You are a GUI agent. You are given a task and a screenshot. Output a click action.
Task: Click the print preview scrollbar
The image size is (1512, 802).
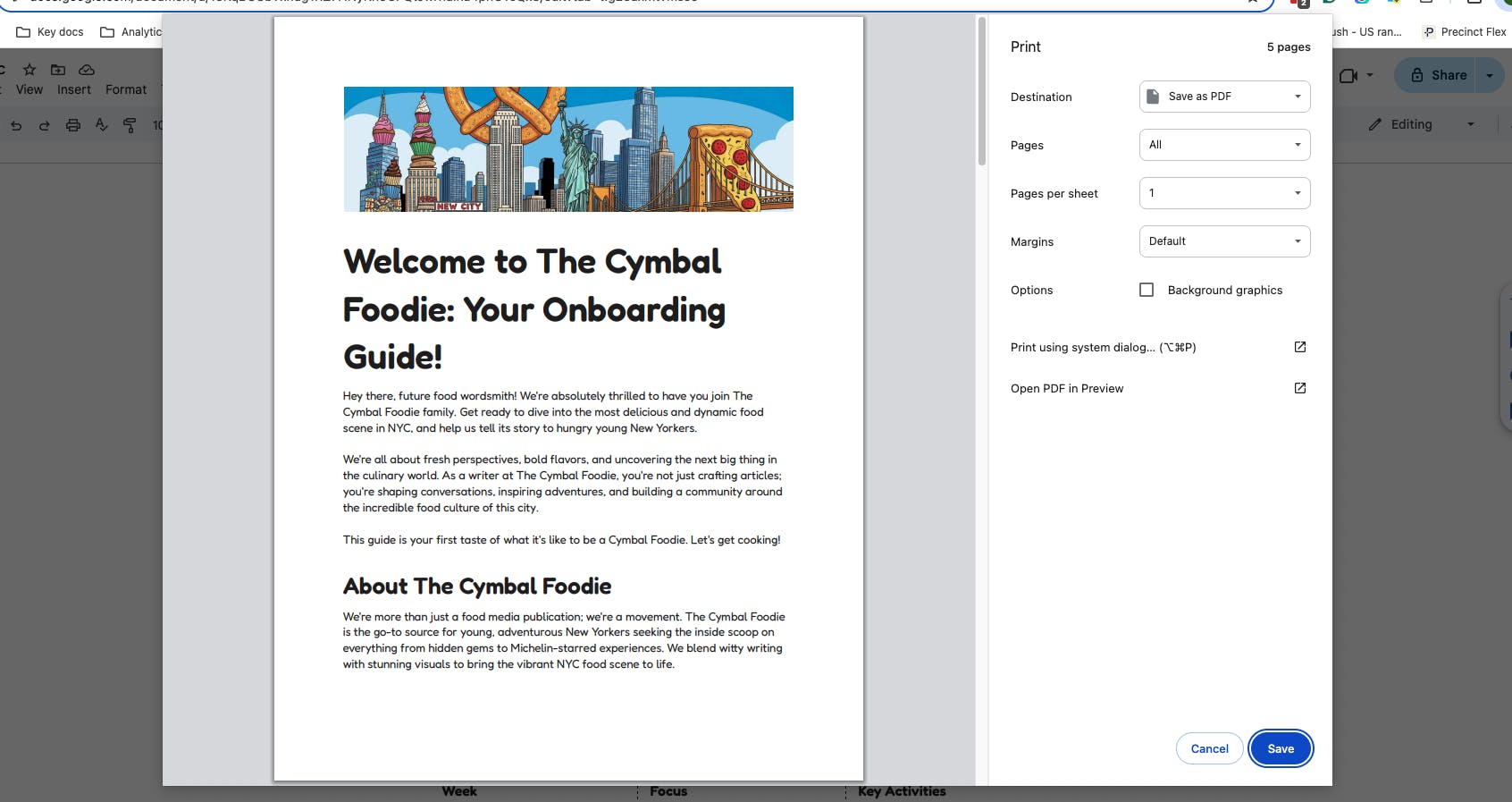981,91
